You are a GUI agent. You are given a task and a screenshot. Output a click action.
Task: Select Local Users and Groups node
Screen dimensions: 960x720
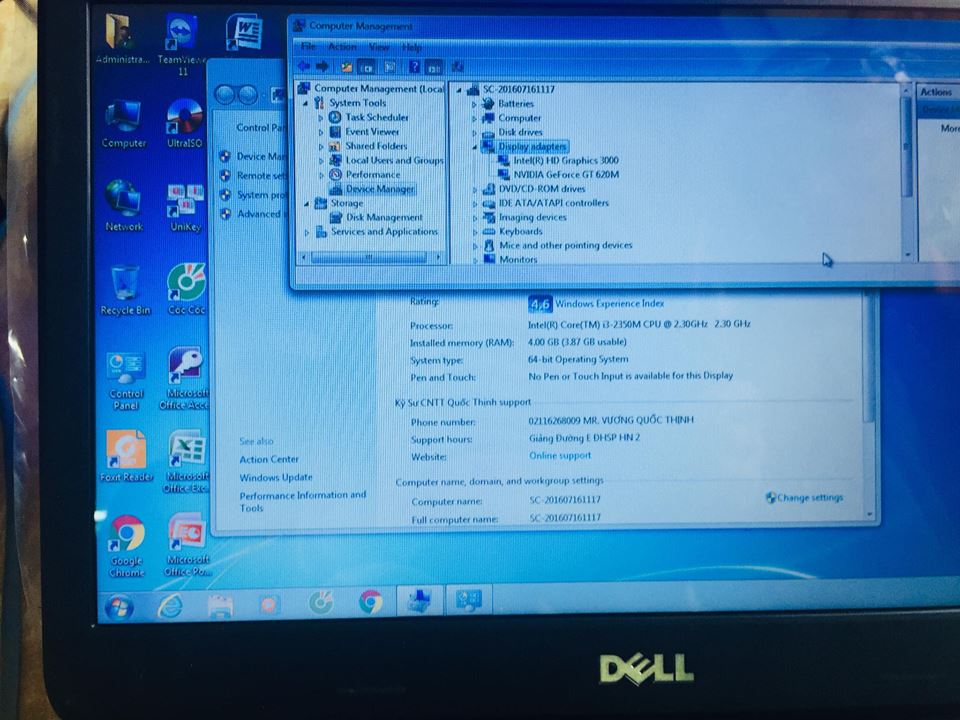[x=394, y=160]
